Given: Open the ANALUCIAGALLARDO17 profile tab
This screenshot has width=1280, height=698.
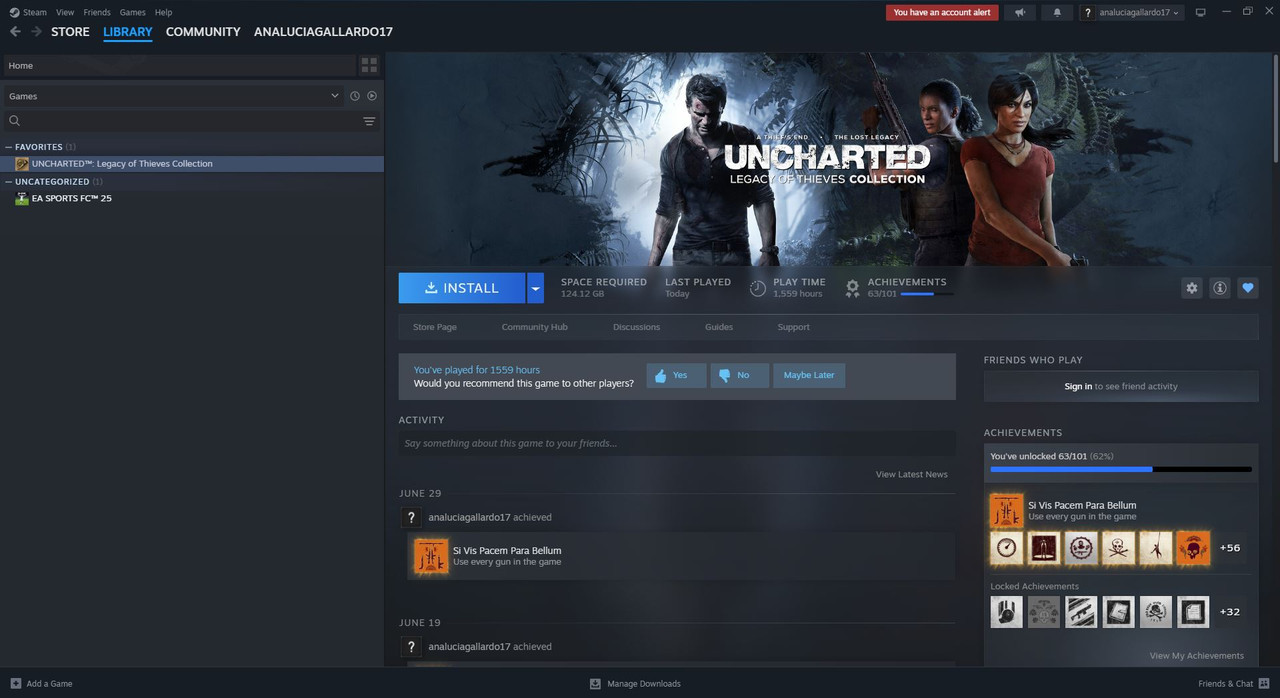Looking at the screenshot, I should [323, 32].
